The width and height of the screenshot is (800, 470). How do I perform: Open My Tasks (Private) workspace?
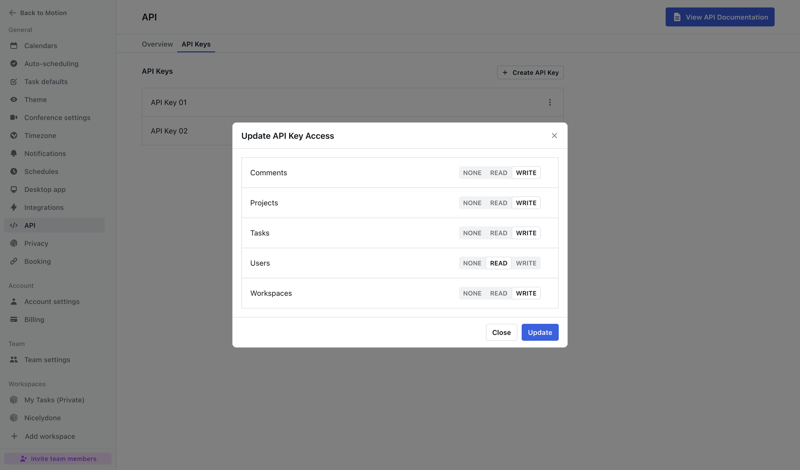click(x=55, y=400)
